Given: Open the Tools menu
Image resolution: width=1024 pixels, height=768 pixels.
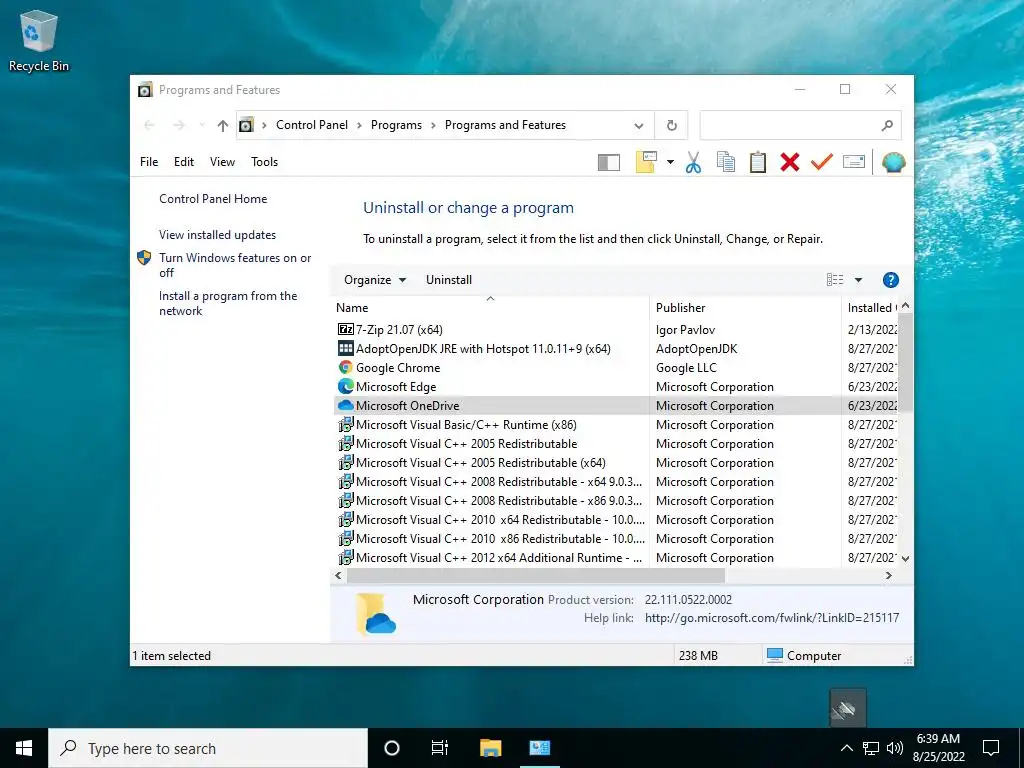Looking at the screenshot, I should [264, 162].
